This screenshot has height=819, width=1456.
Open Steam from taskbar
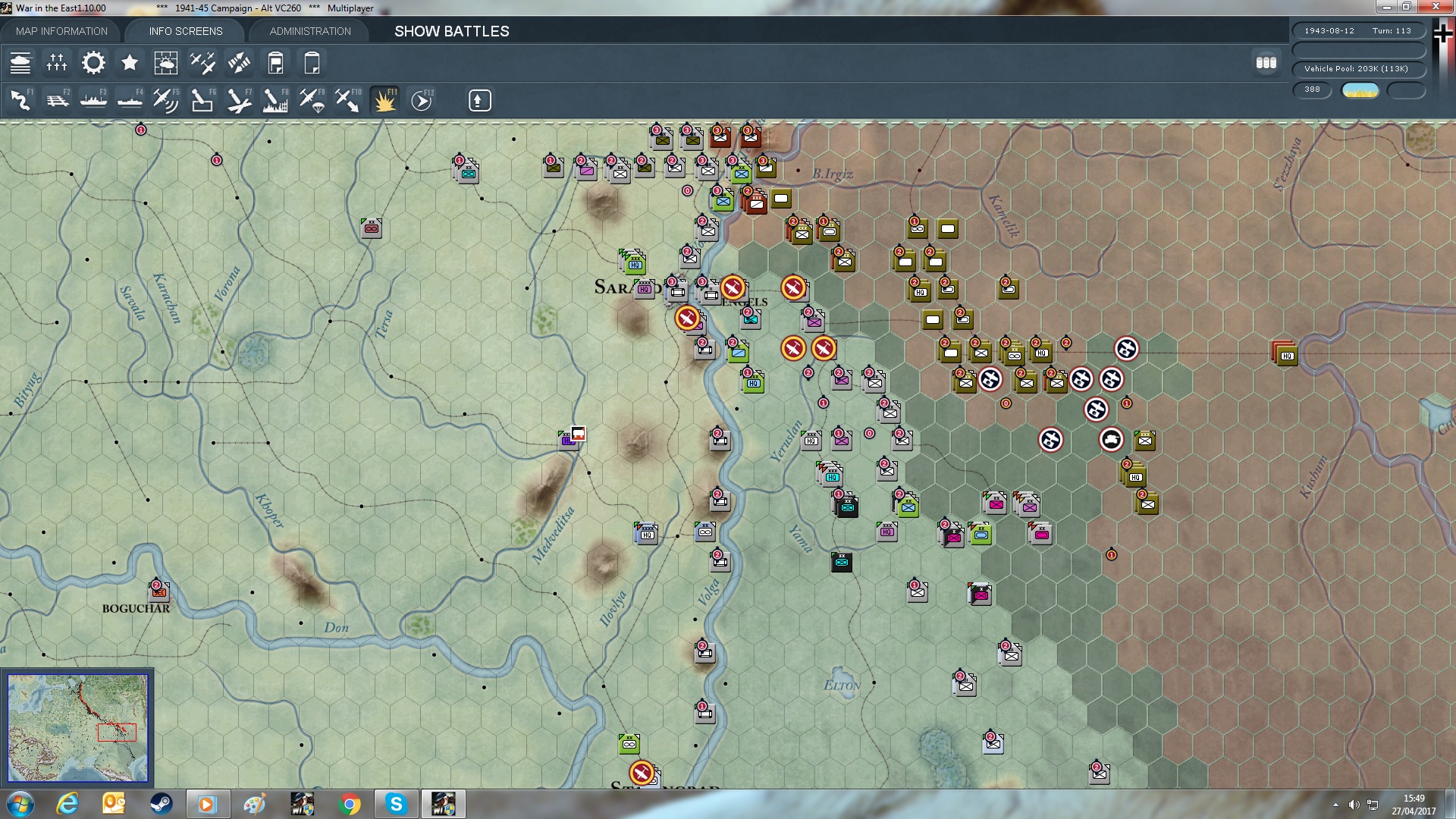(x=161, y=804)
